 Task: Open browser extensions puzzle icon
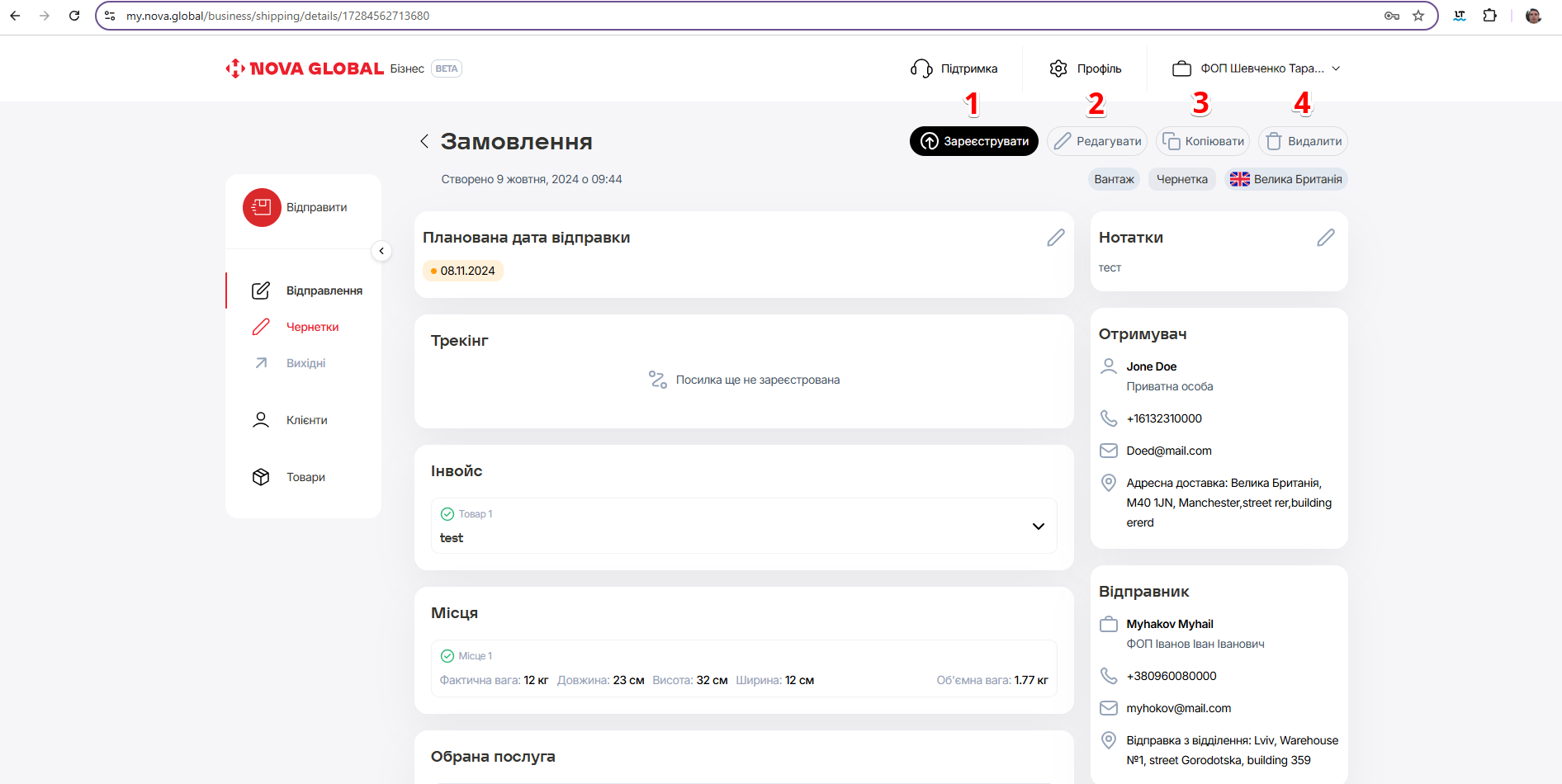(x=1489, y=16)
